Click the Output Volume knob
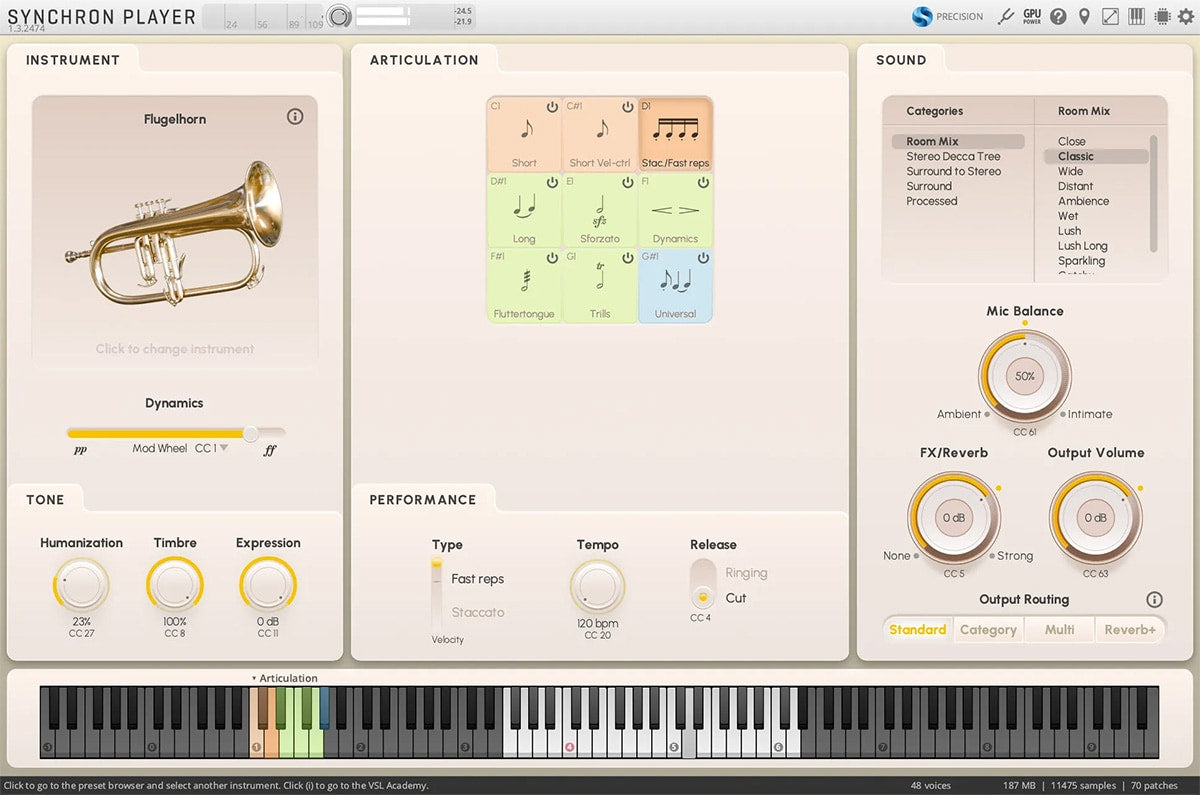Viewport: 1200px width, 795px height. [1096, 518]
